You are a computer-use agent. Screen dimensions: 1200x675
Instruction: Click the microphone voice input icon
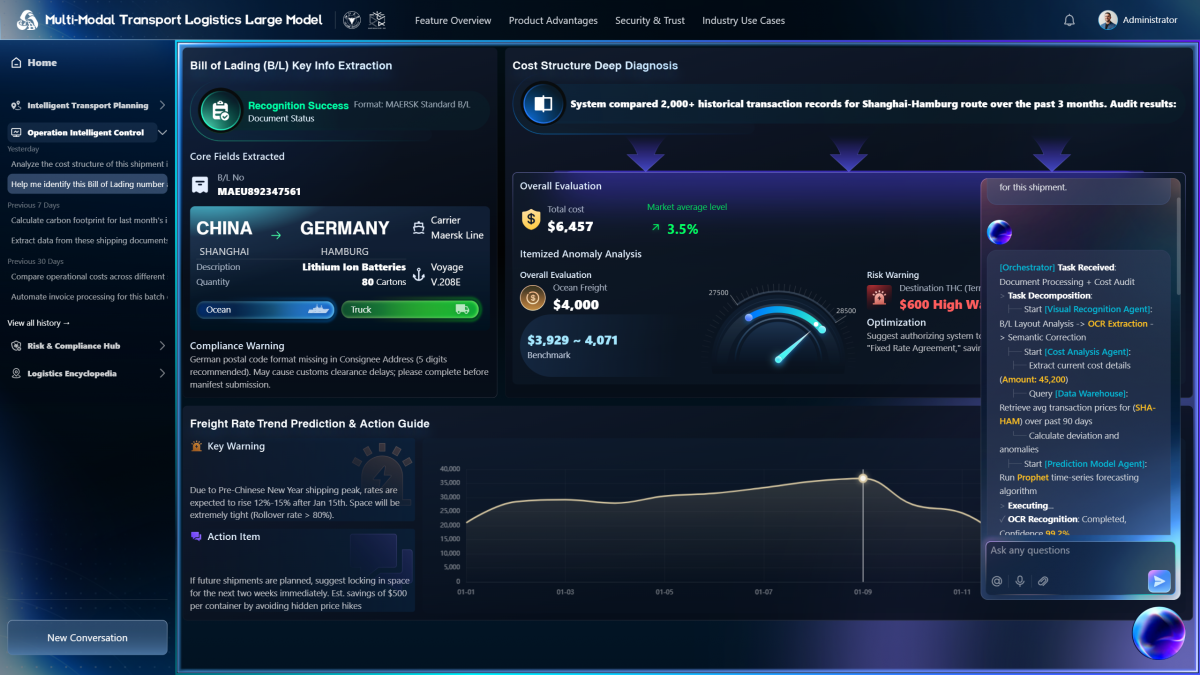pyautogui.click(x=1020, y=581)
